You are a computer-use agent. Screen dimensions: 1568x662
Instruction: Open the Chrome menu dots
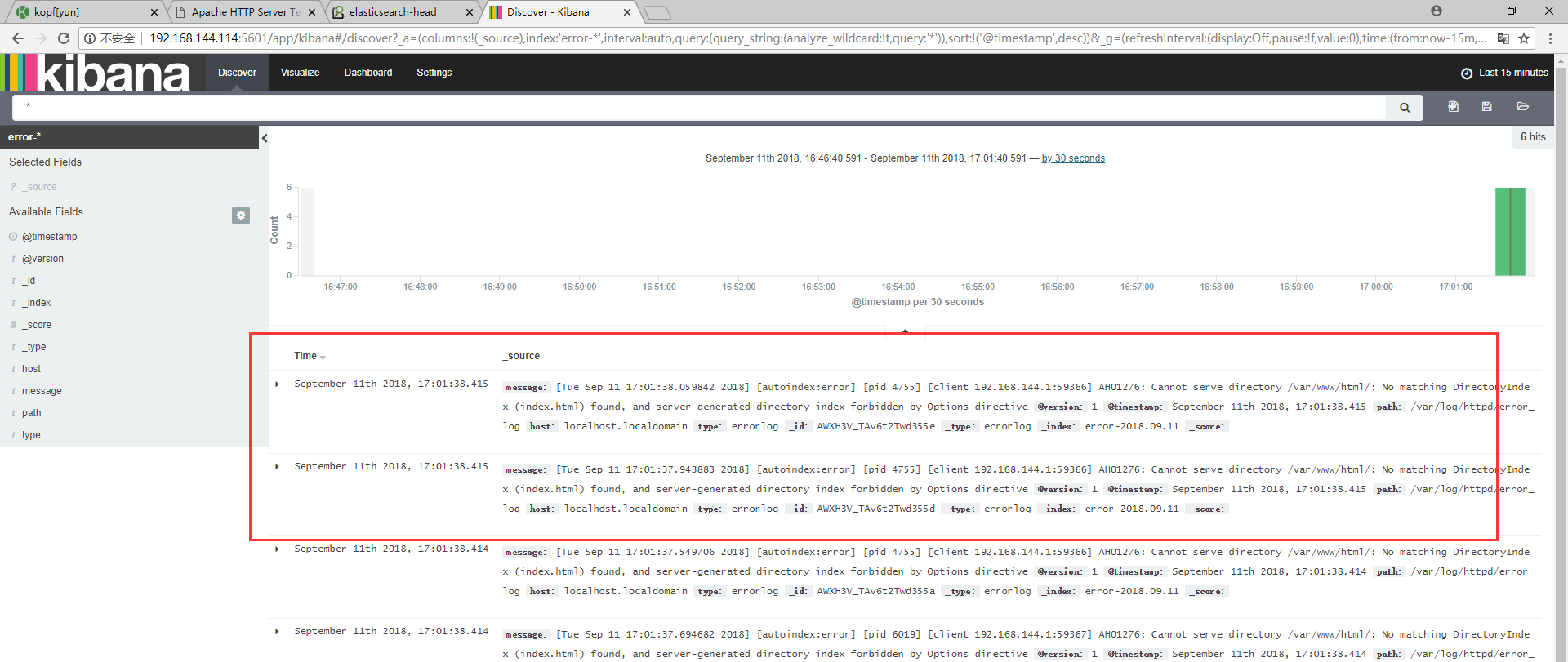coord(1550,38)
